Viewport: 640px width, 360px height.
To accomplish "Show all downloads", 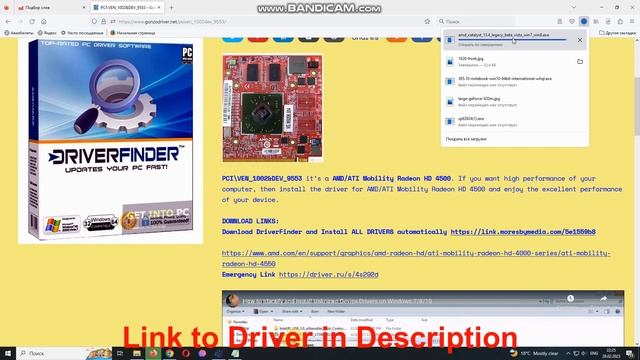I will 466,139.
